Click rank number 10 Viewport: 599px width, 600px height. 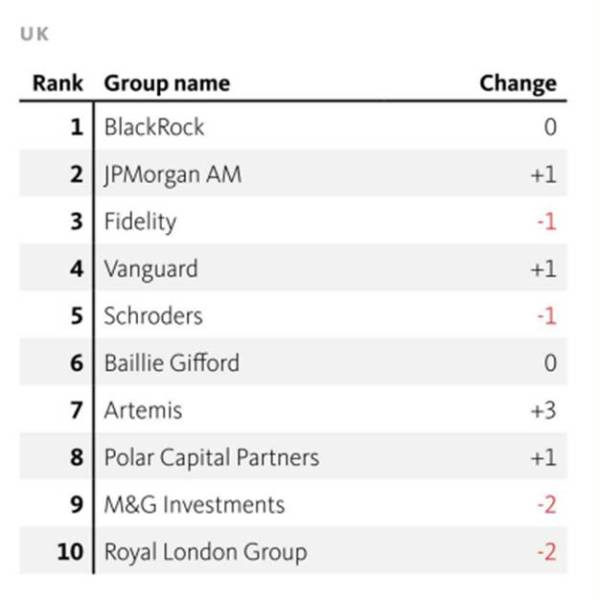[x=70, y=552]
